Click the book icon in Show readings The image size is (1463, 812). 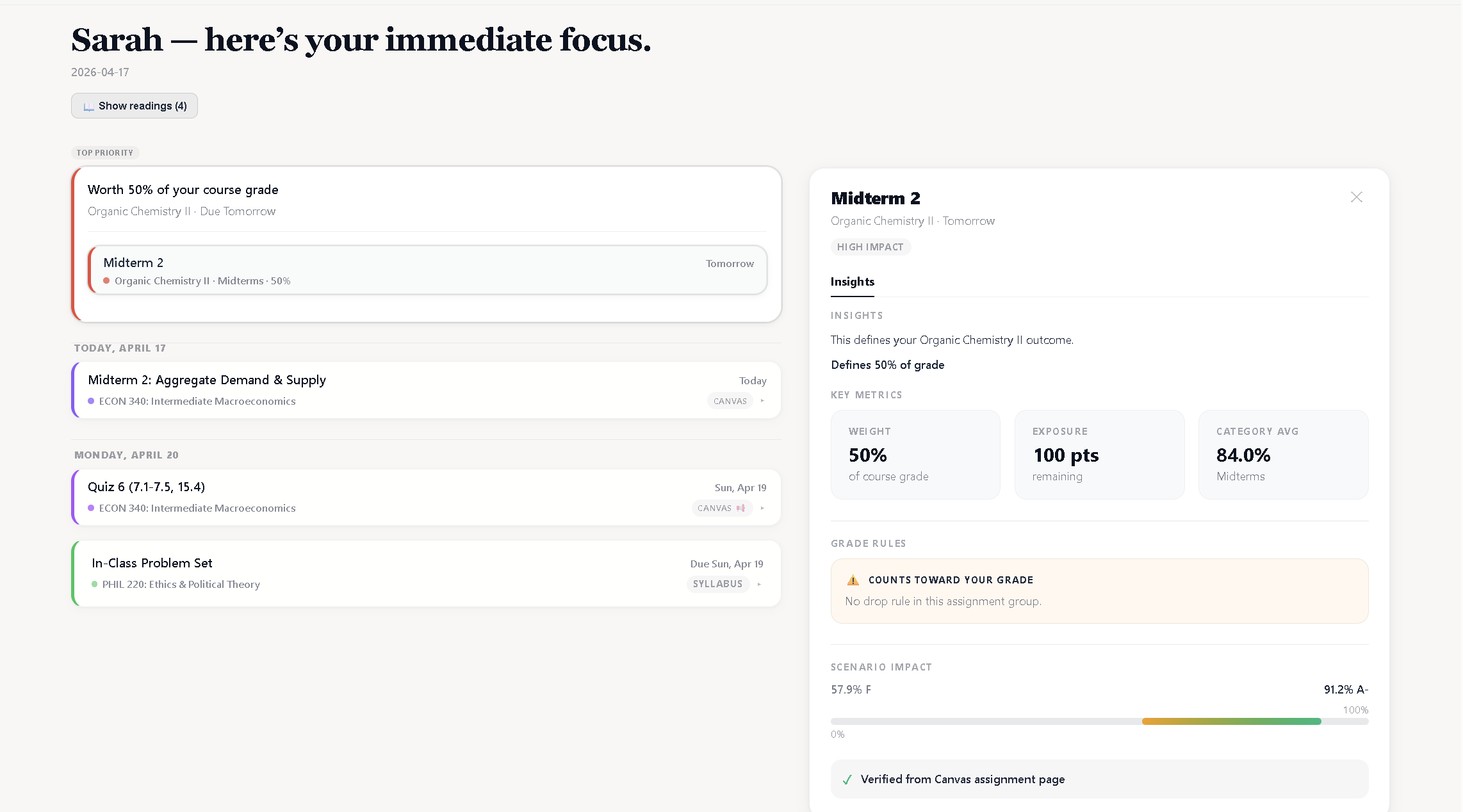coord(88,106)
